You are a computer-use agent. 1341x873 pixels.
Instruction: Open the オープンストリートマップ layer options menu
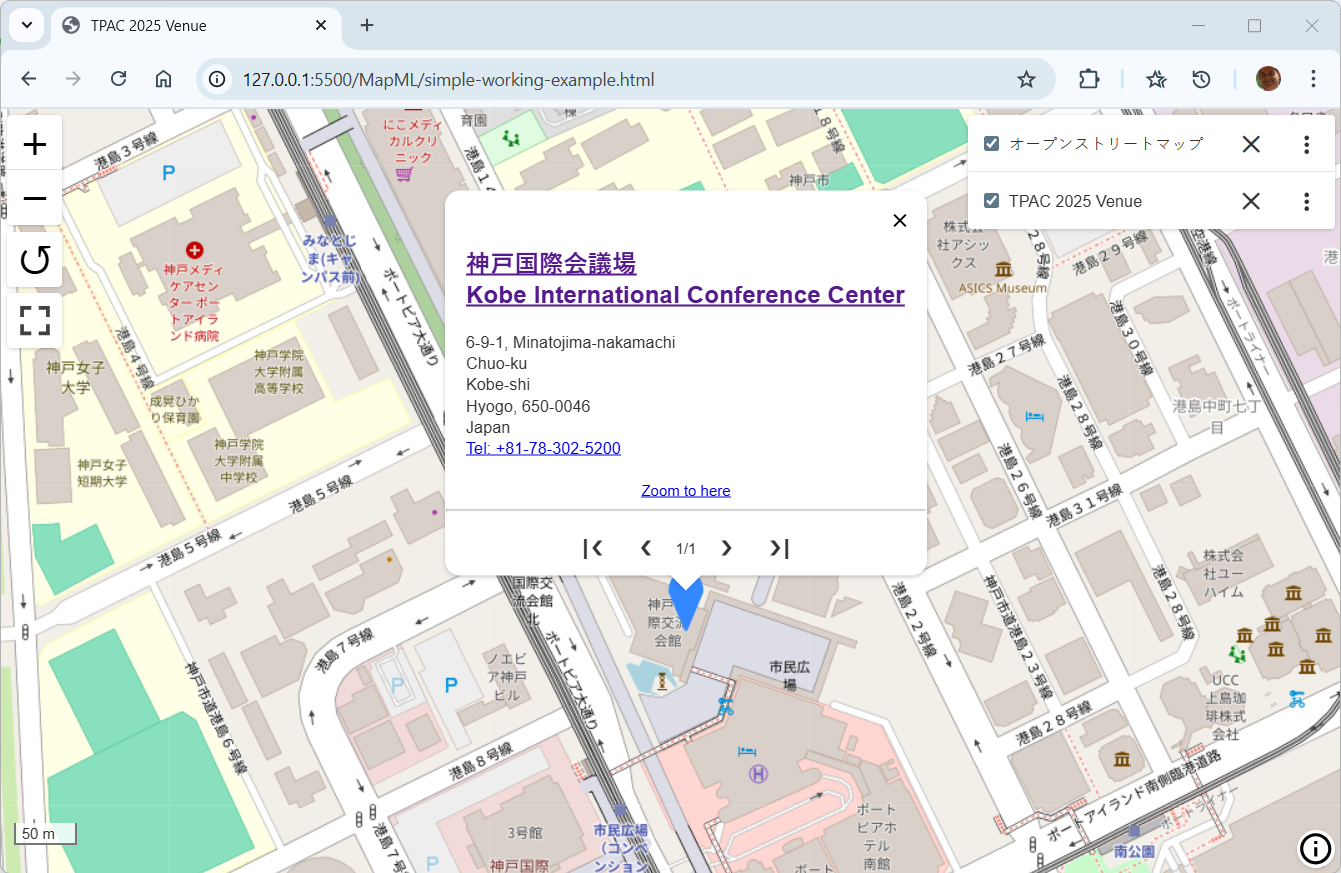[x=1306, y=144]
